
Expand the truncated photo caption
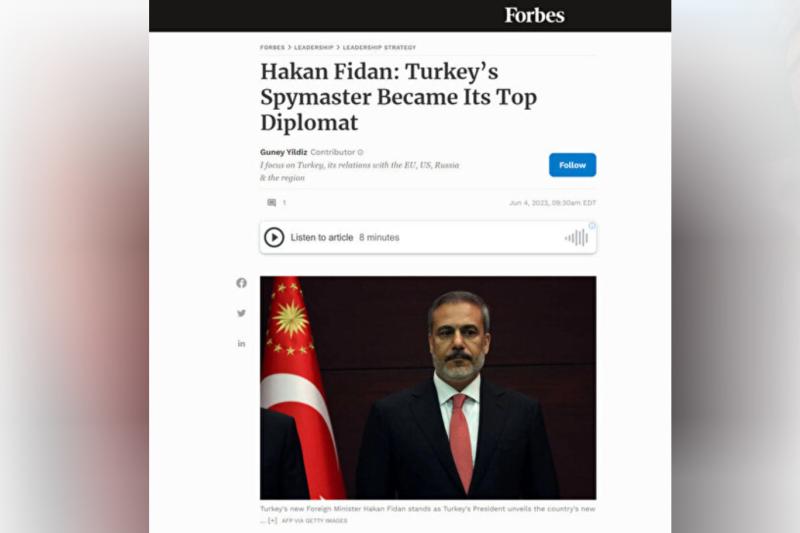tap(273, 521)
